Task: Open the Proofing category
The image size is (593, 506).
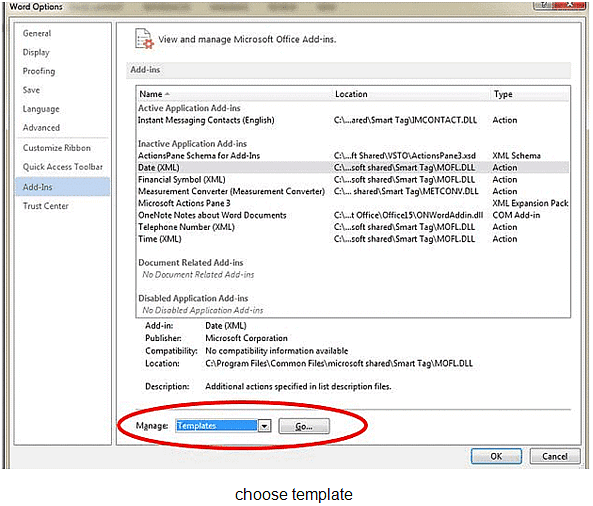Action: tap(39, 71)
